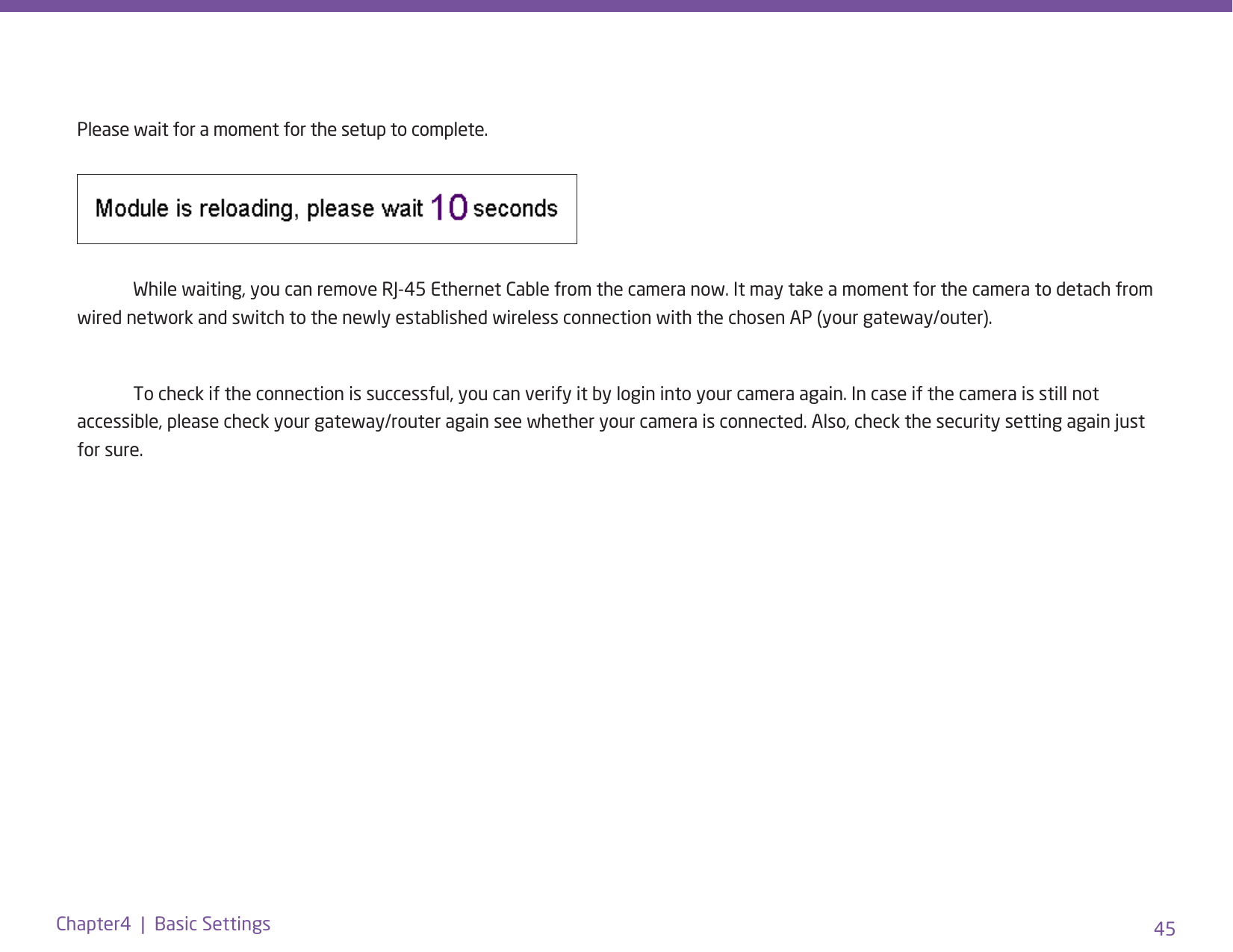Click the line starting 'wired network and switch'
The width and height of the screenshot is (1233, 952).
pos(535,318)
